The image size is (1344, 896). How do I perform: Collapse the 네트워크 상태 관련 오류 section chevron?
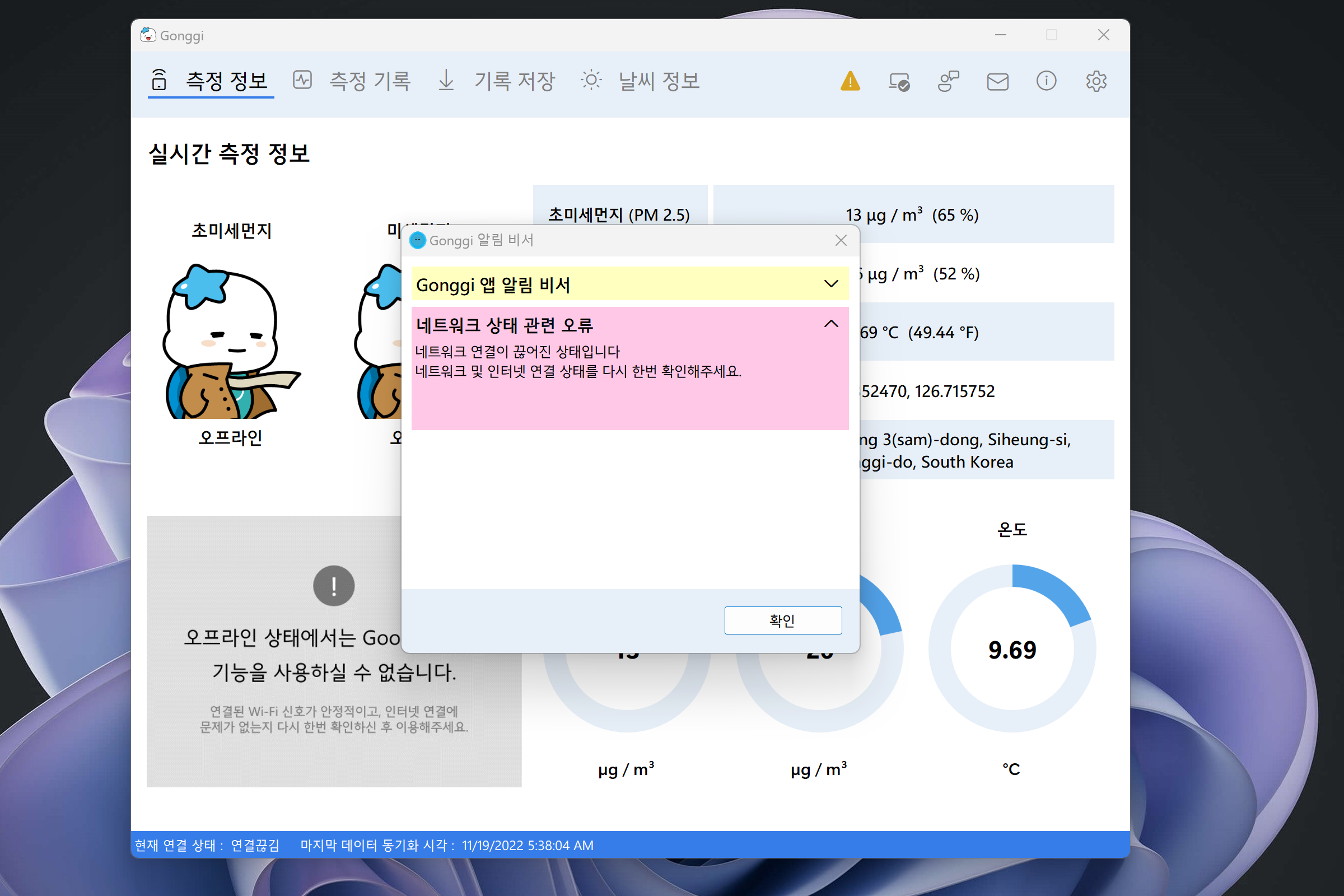click(x=831, y=324)
